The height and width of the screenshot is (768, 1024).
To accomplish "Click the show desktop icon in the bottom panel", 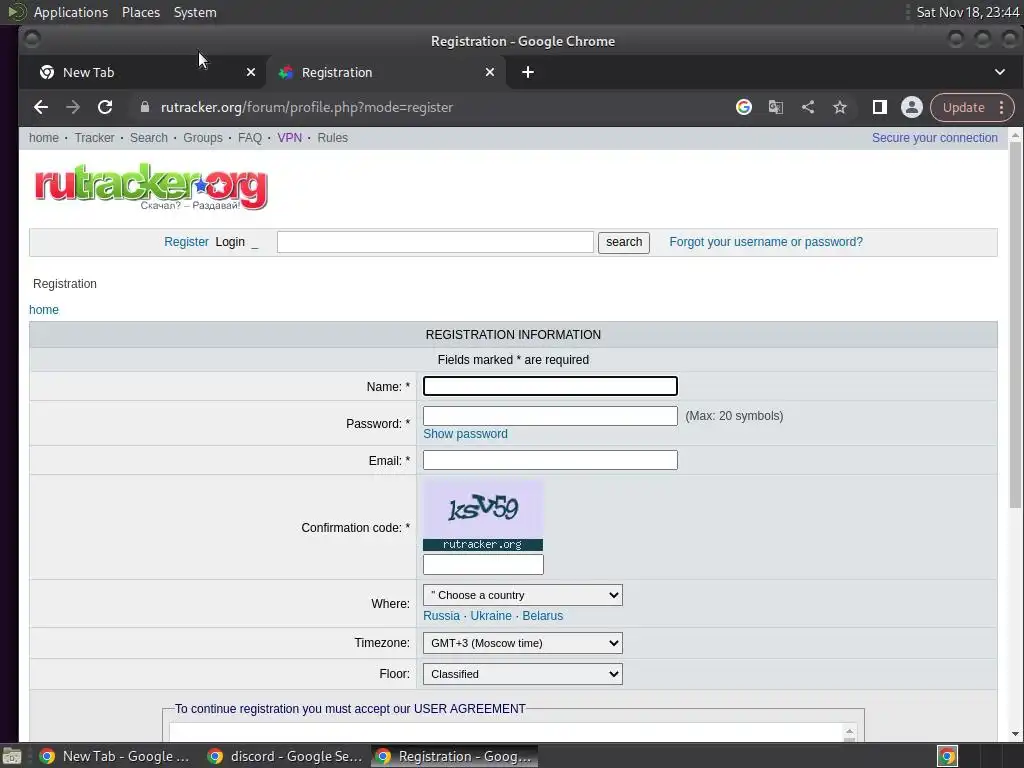I will [12, 756].
